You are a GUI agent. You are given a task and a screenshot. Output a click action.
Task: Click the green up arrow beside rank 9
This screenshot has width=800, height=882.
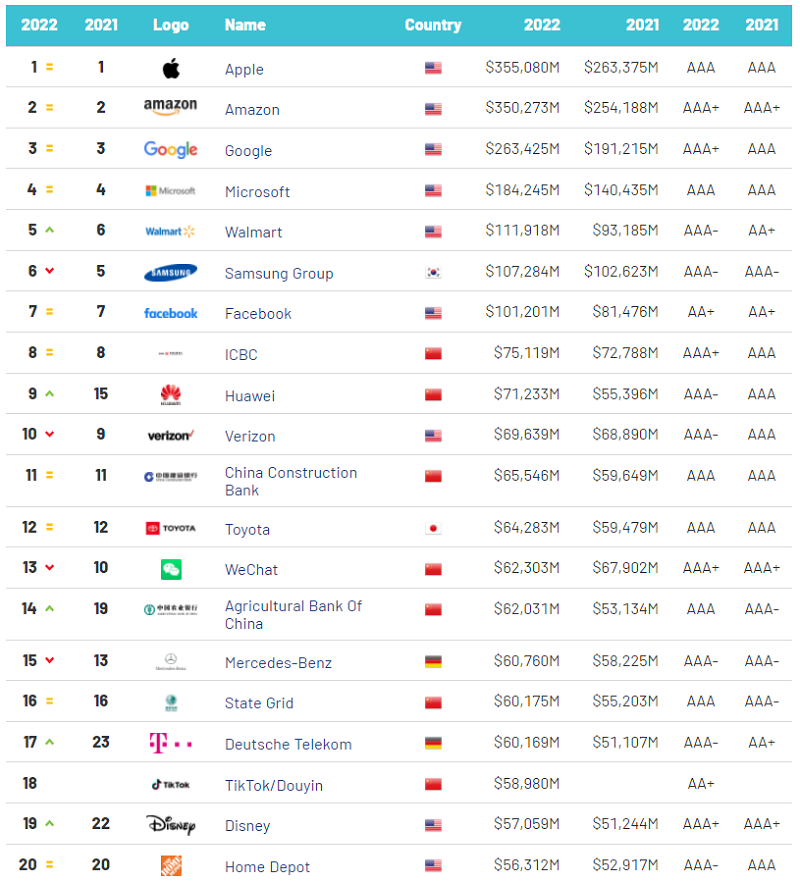coord(49,394)
